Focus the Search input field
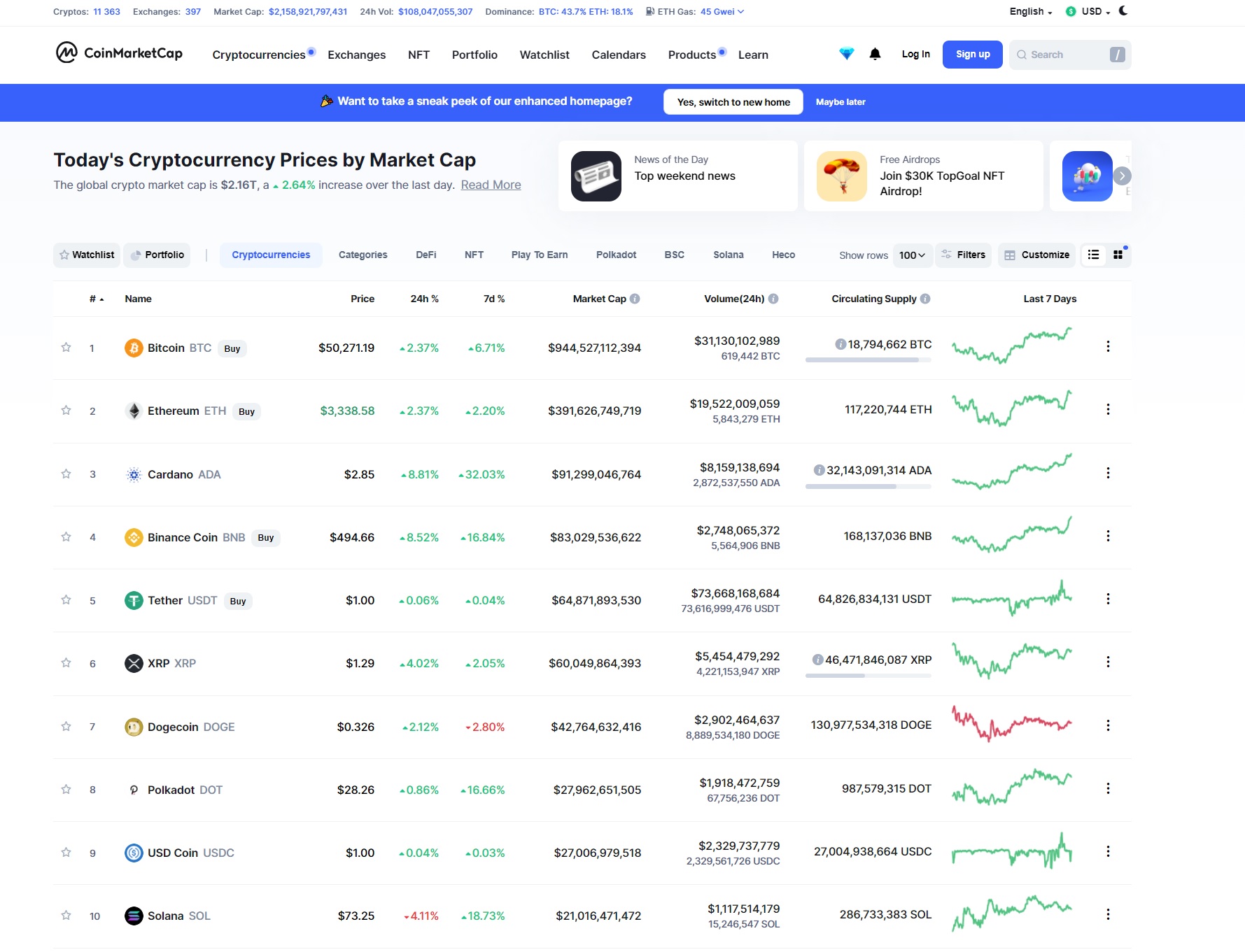The image size is (1245, 952). pyautogui.click(x=1069, y=55)
